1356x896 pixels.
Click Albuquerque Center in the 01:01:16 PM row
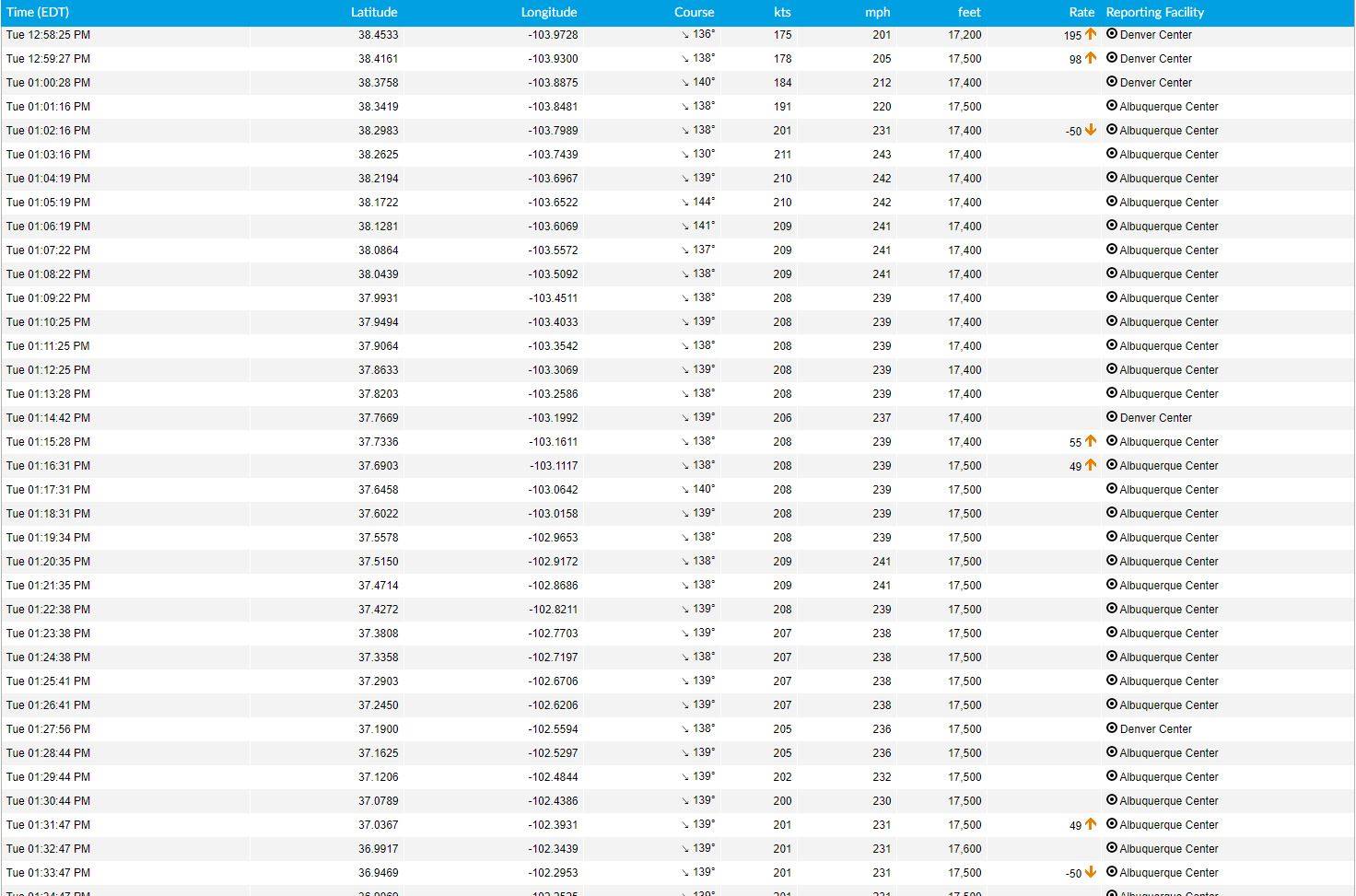coord(1169,107)
